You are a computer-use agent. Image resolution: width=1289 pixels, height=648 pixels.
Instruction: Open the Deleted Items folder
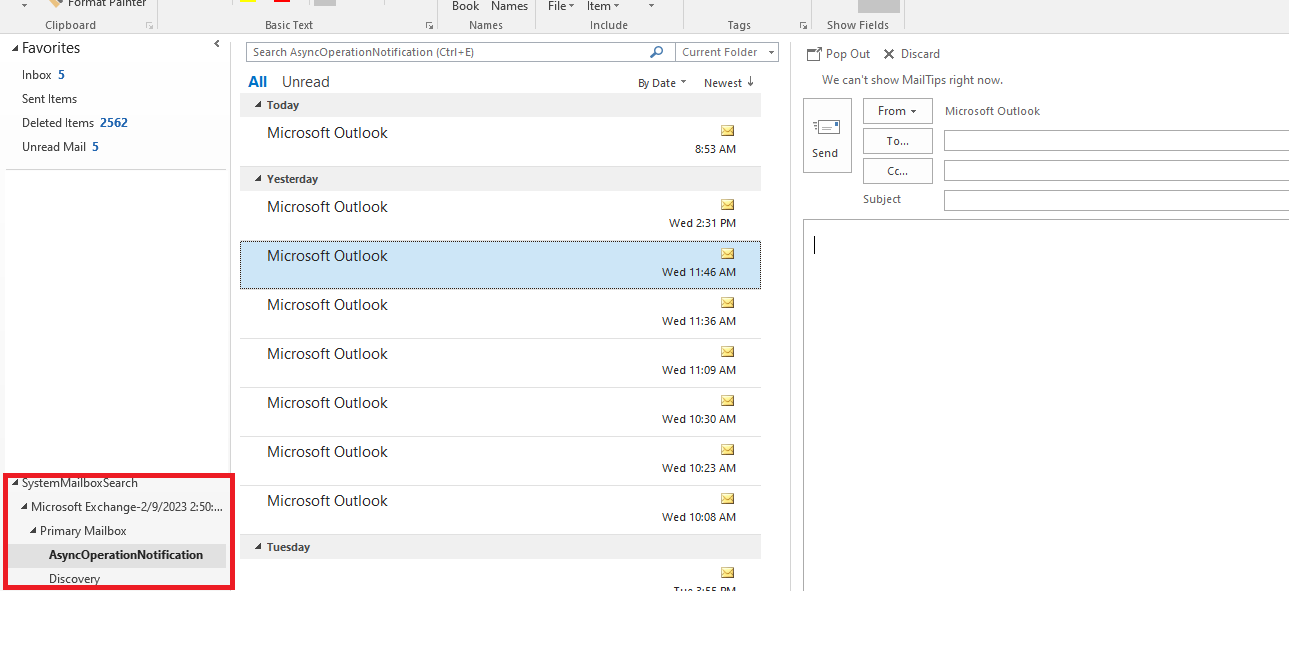point(58,123)
